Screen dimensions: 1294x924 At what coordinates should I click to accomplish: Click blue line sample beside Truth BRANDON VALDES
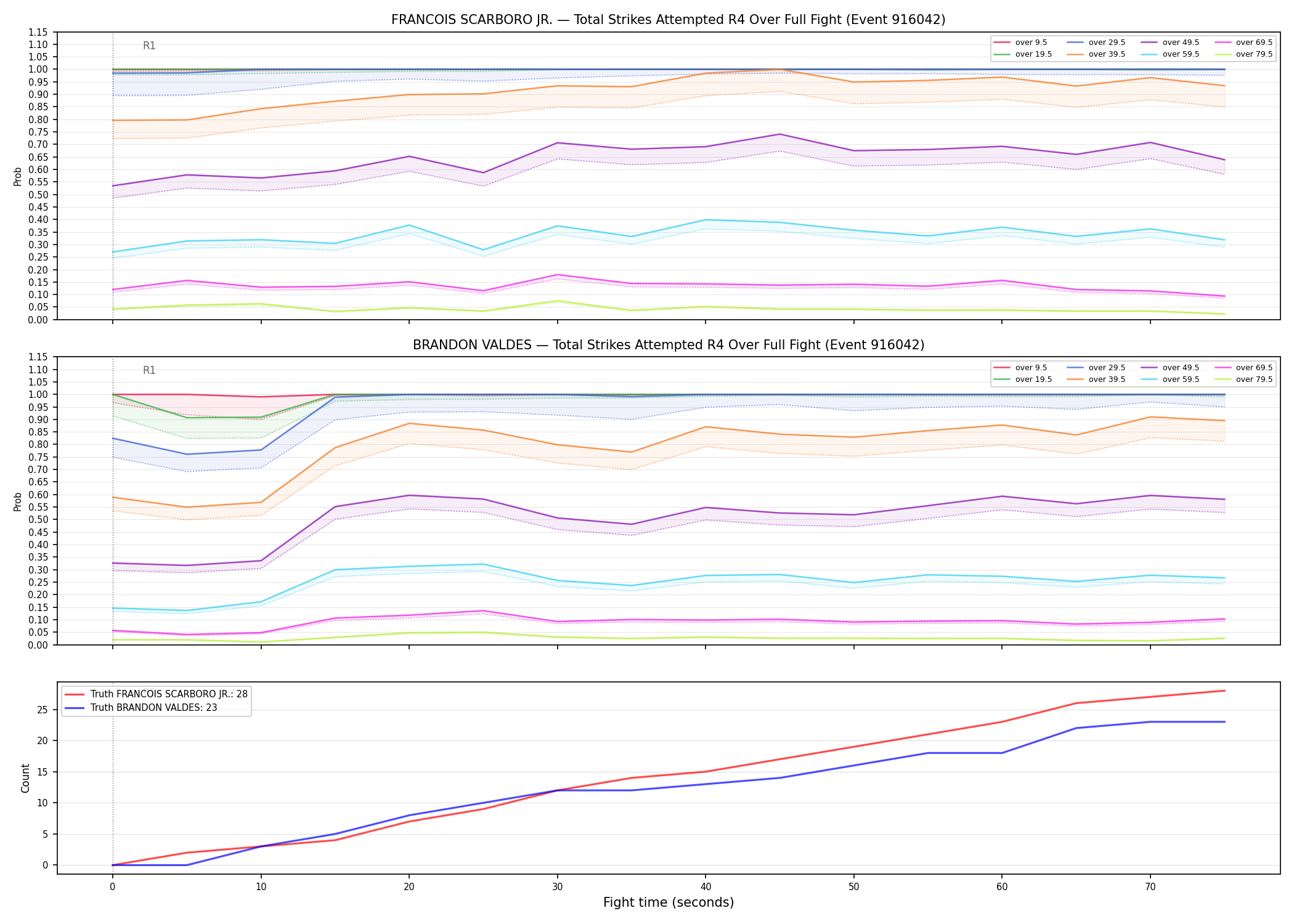click(x=75, y=708)
